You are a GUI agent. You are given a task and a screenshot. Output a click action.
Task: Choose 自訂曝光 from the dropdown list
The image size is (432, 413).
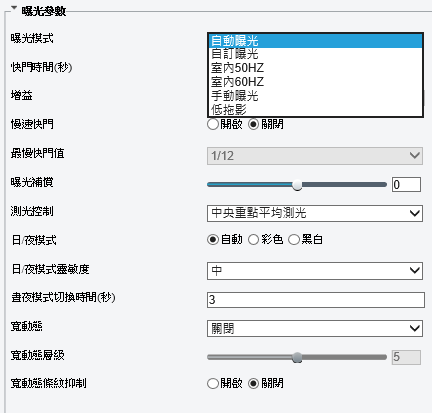coord(315,54)
